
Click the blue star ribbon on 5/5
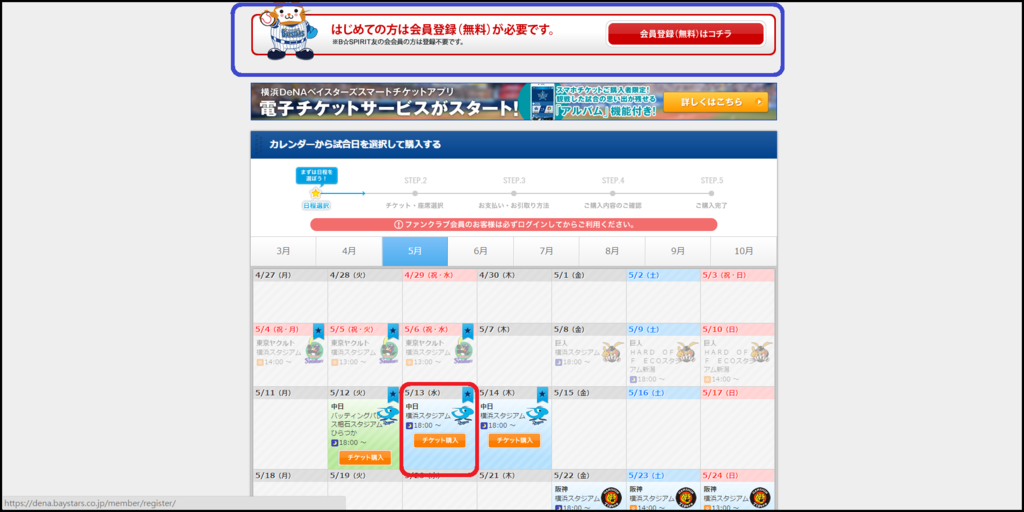pos(393,331)
